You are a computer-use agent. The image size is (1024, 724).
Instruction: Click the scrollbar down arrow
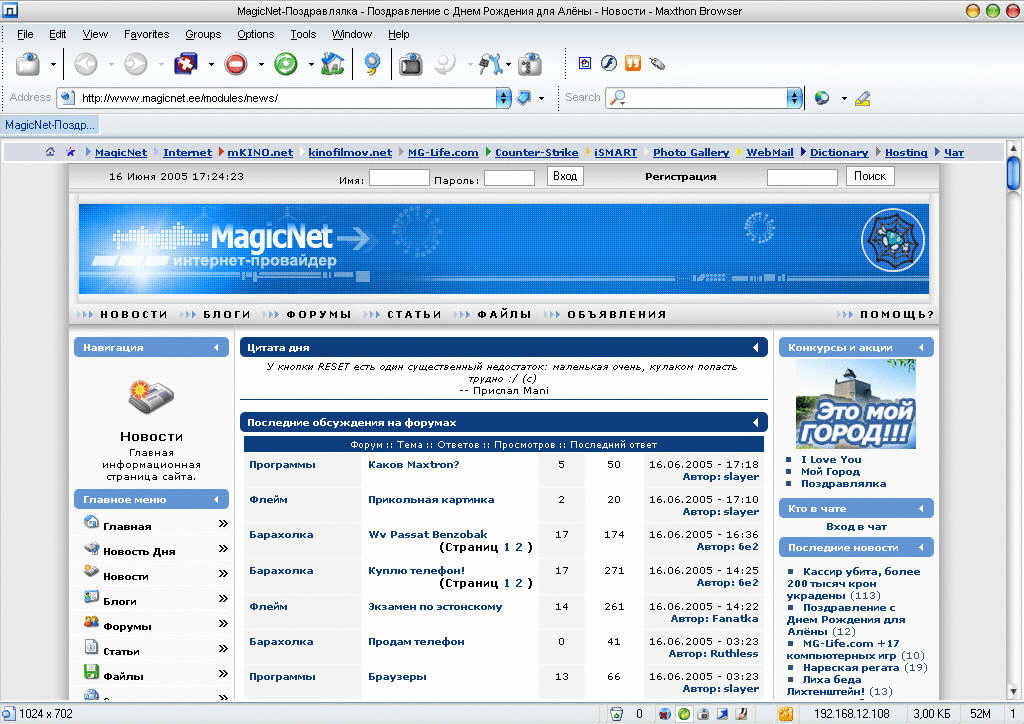(1014, 691)
